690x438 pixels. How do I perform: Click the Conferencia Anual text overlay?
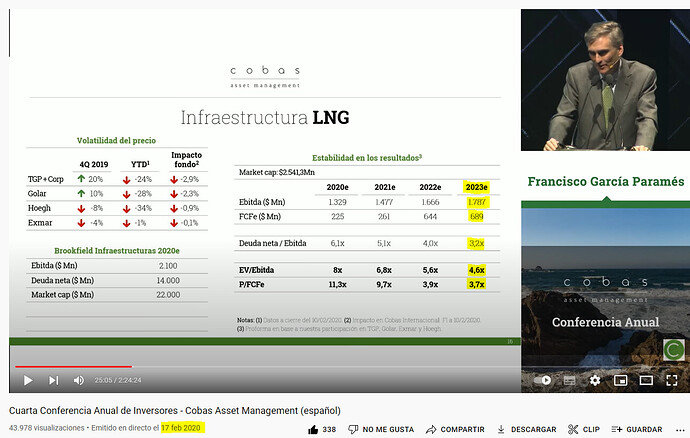click(x=606, y=322)
